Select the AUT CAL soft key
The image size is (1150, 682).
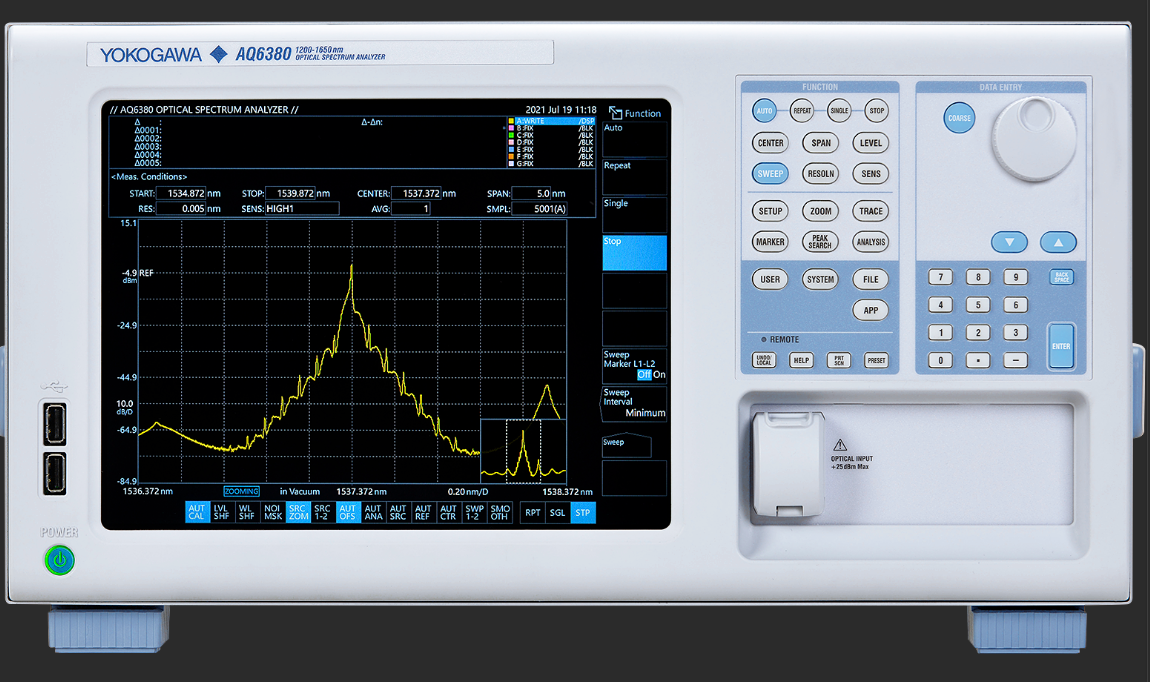(x=197, y=512)
